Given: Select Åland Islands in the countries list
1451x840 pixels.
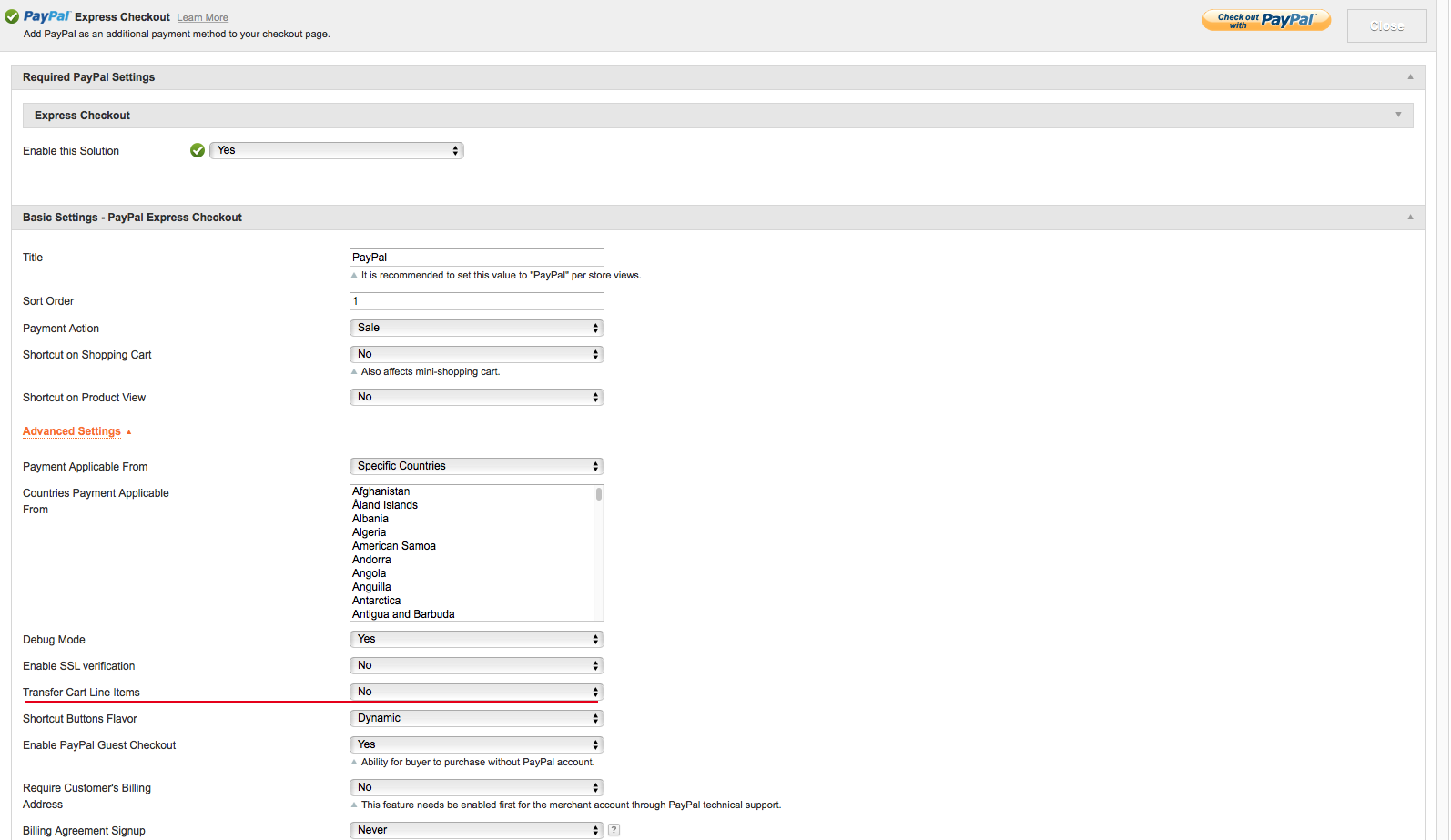Looking at the screenshot, I should click(x=385, y=505).
